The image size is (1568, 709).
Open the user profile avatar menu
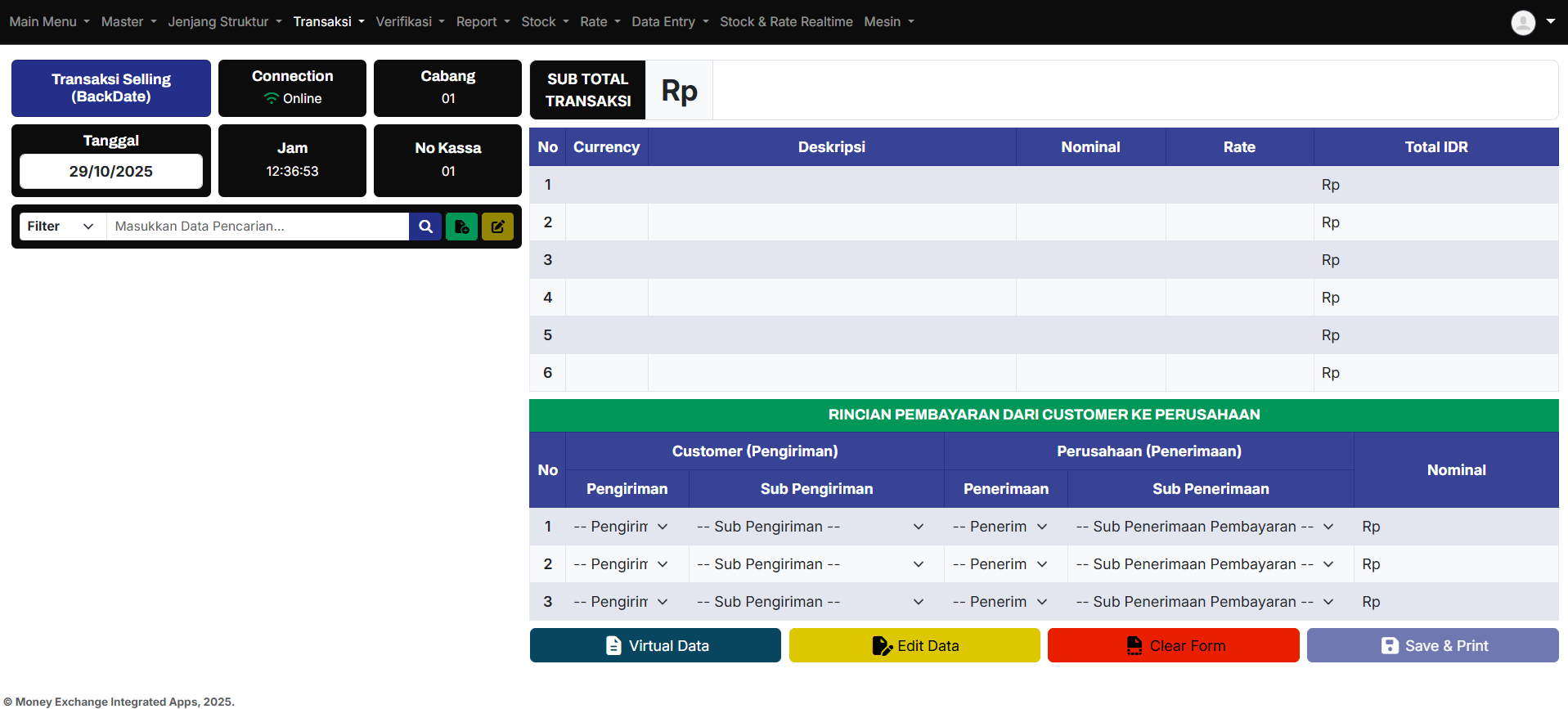(1532, 22)
